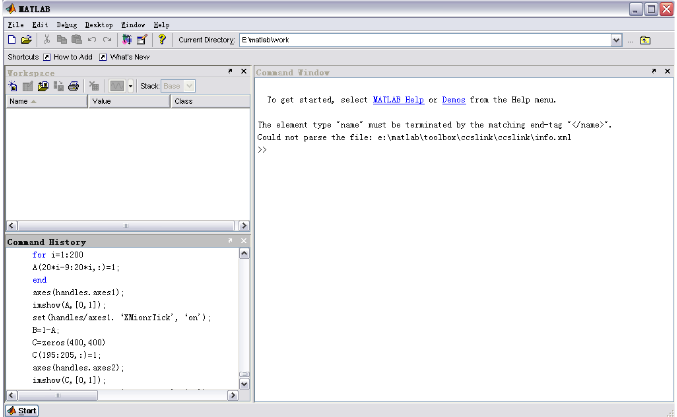This screenshot has width=677, height=417.
Task: Click the Current Directory path field
Action: point(425,40)
